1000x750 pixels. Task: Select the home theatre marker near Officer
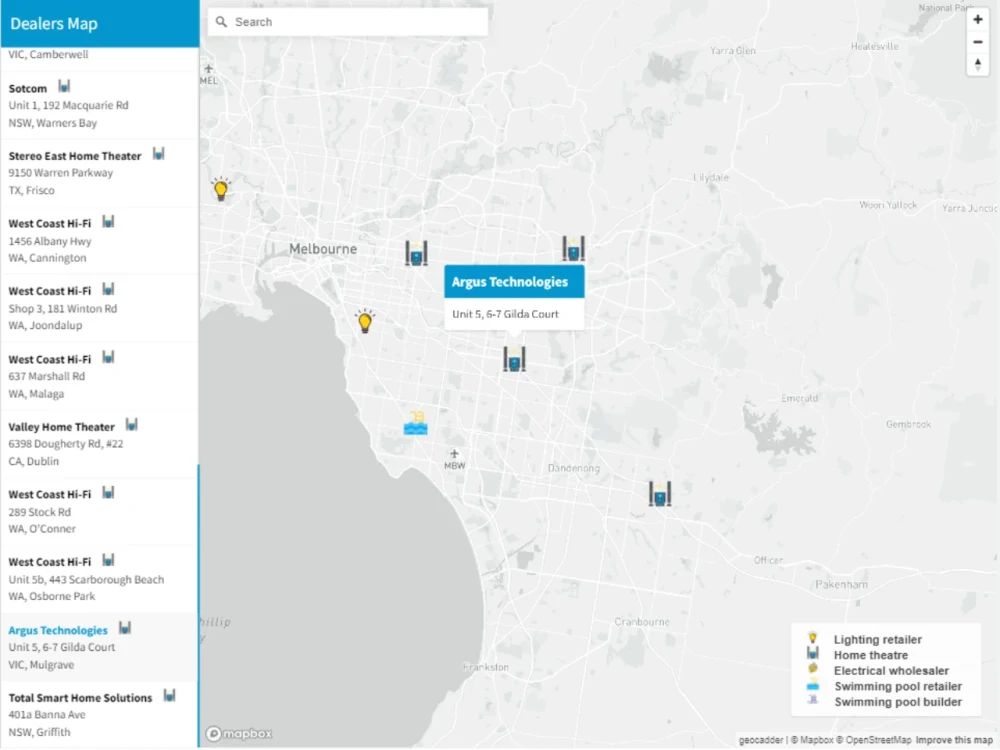(x=658, y=492)
